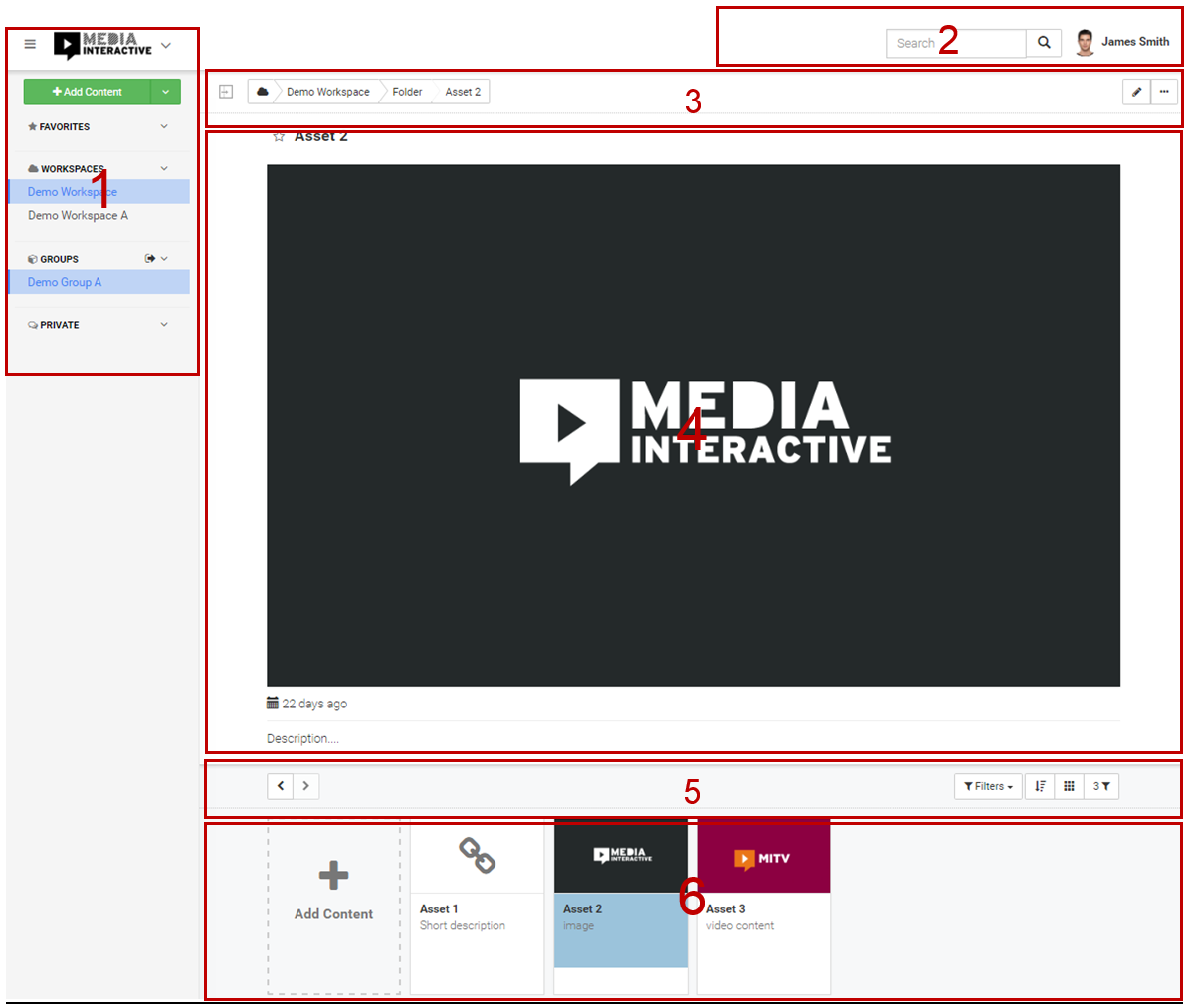
Task: Click the Favorites section header
Action: 59,126
